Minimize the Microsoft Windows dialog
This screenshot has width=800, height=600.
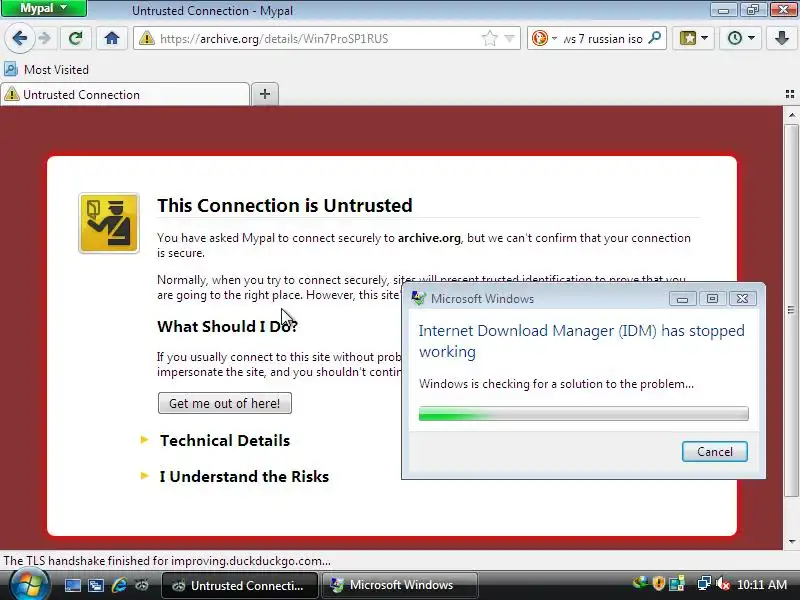(683, 299)
